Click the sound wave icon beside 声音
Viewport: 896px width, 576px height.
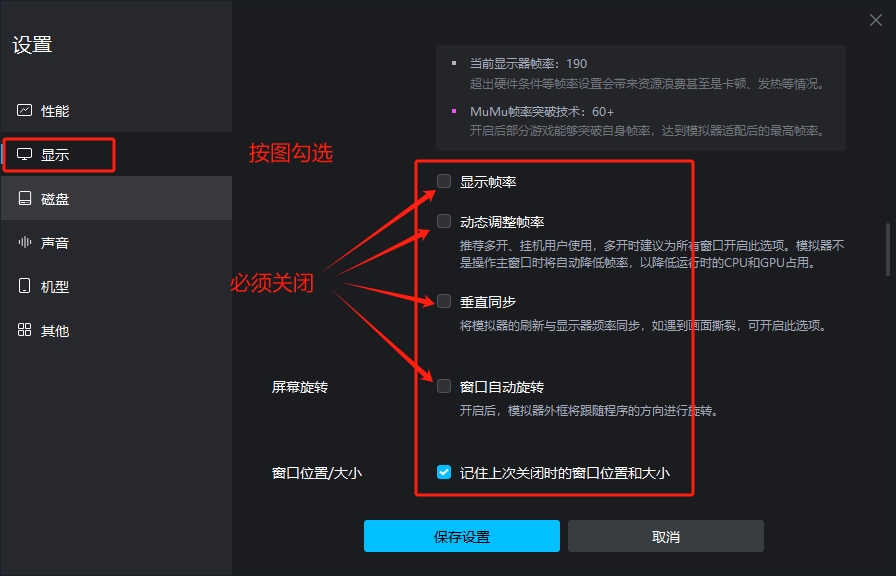(25, 243)
